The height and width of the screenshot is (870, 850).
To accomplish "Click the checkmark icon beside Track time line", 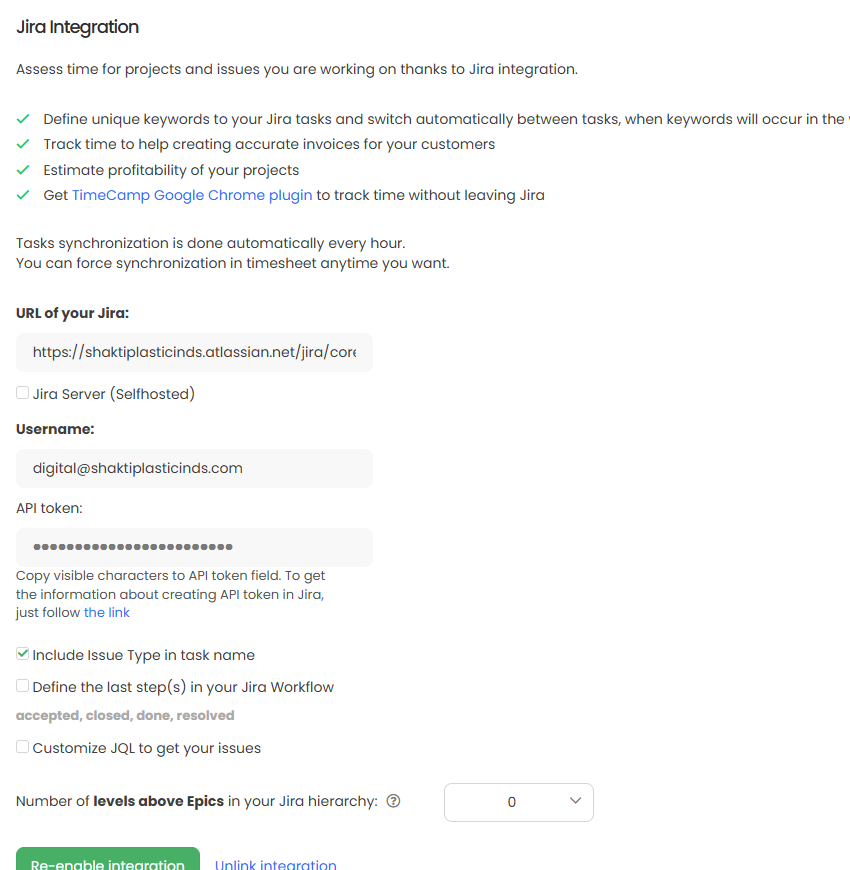I will click(x=22, y=144).
